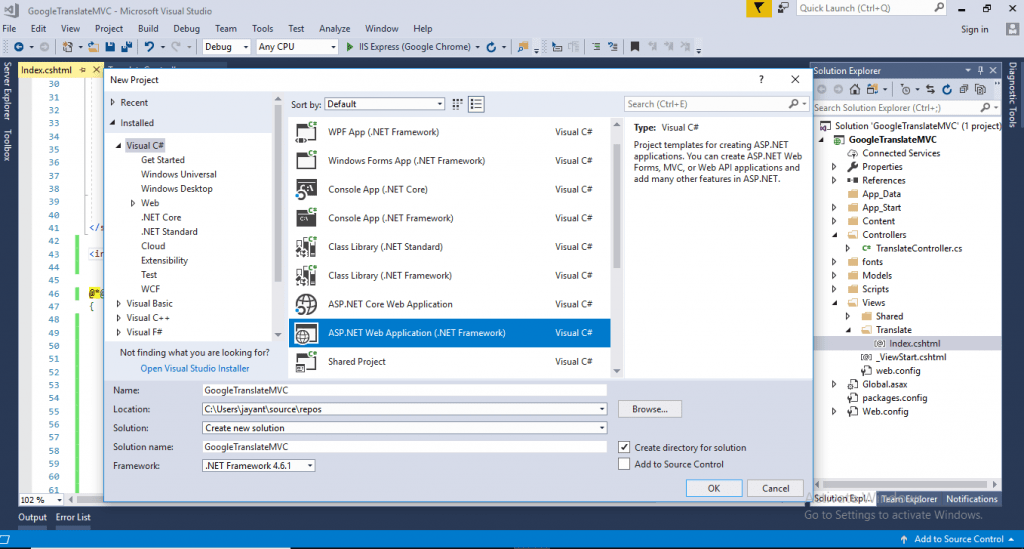Click Collapse All icon in Solution Explorer

pos(963,89)
